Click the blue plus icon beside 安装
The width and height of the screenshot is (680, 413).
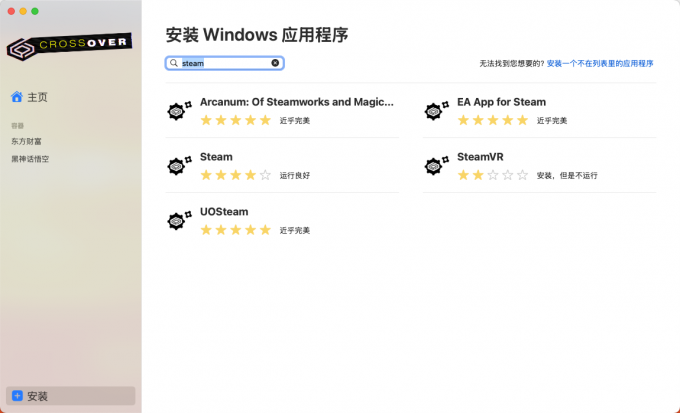17,396
